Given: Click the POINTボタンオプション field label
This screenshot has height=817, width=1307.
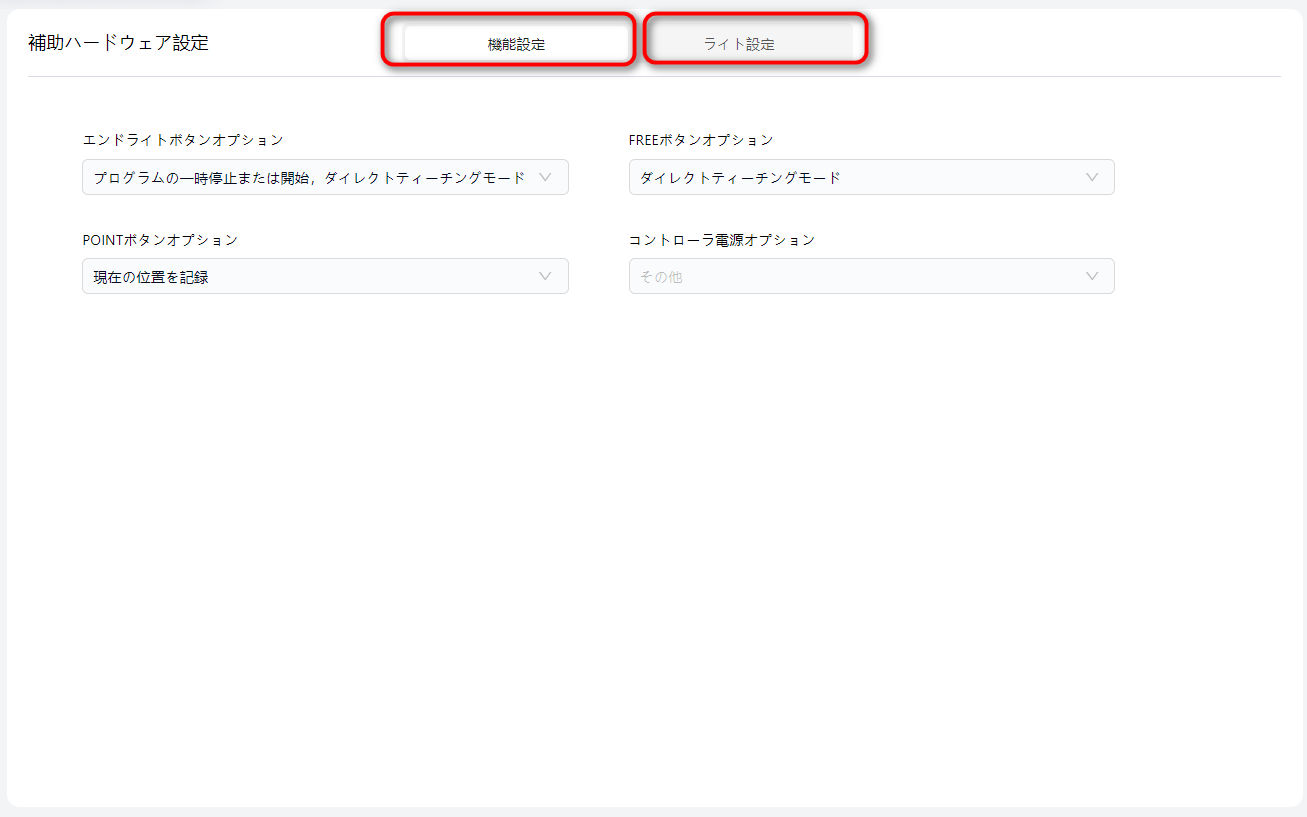Looking at the screenshot, I should pyautogui.click(x=160, y=240).
